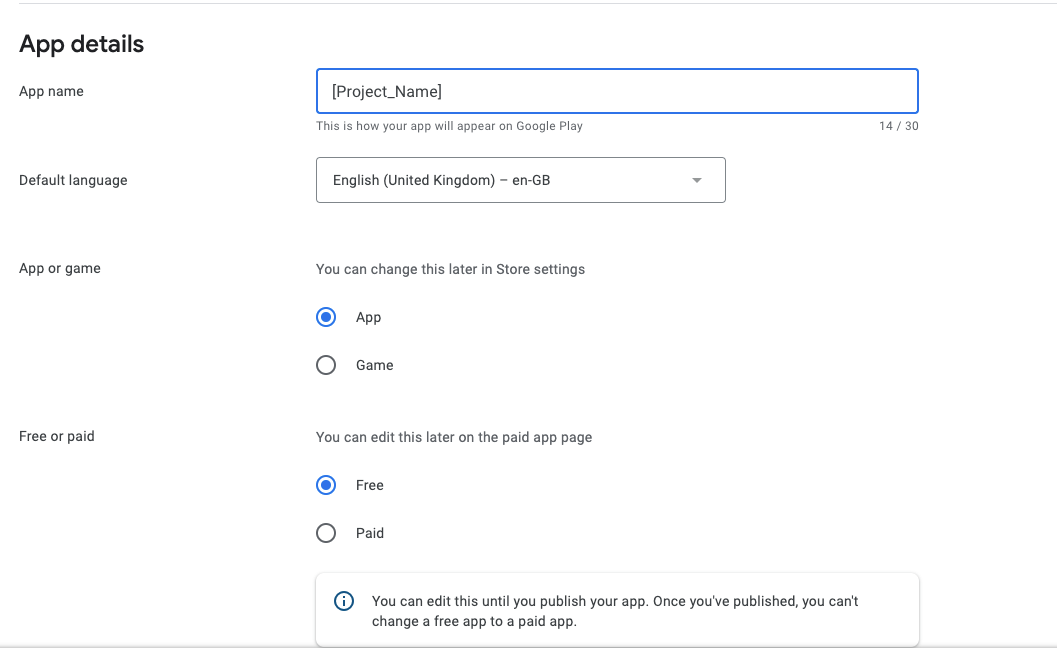
Task: Click the "You can edit this later" hint text
Action: 454,437
